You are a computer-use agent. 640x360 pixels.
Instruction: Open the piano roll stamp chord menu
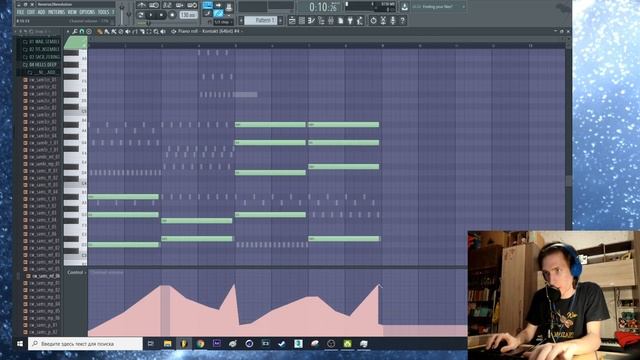click(x=89, y=31)
